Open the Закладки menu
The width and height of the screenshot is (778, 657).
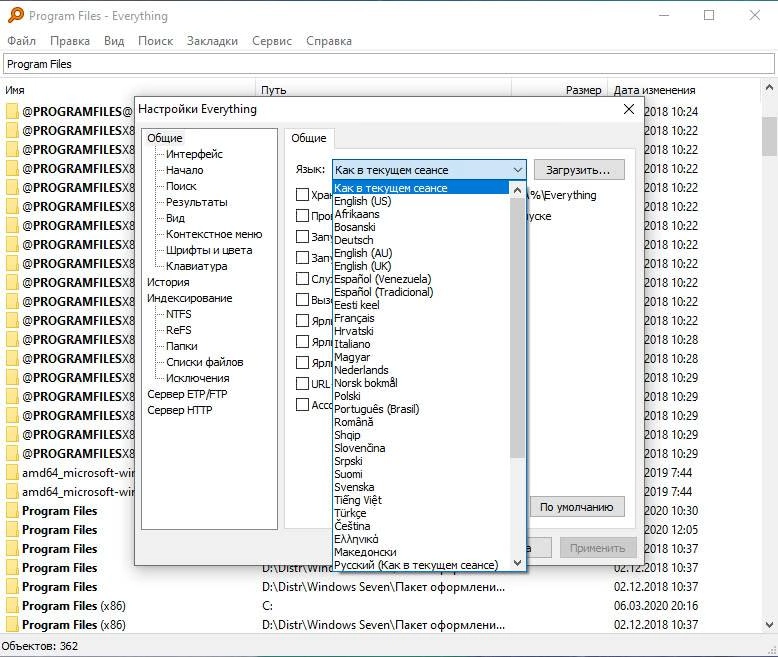212,41
